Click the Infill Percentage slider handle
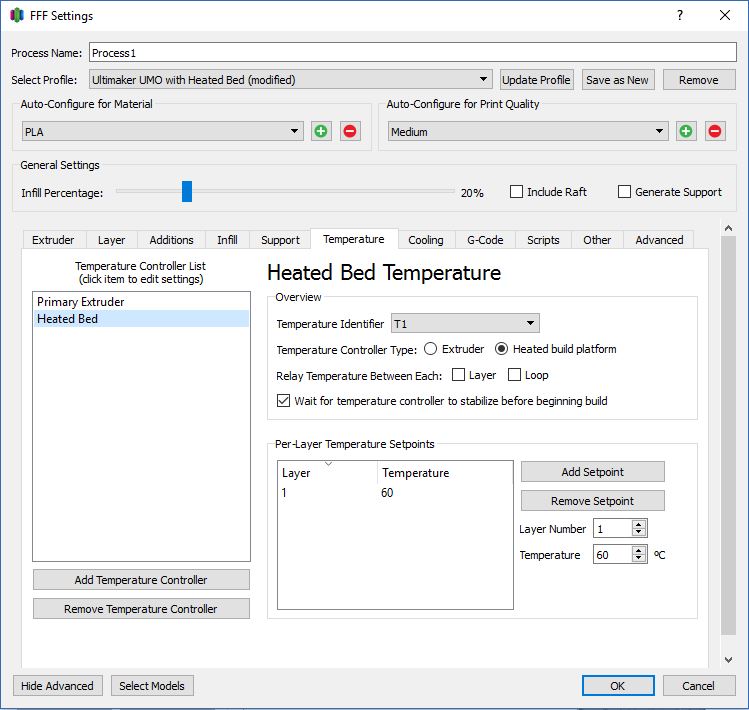749x710 pixels. click(187, 192)
